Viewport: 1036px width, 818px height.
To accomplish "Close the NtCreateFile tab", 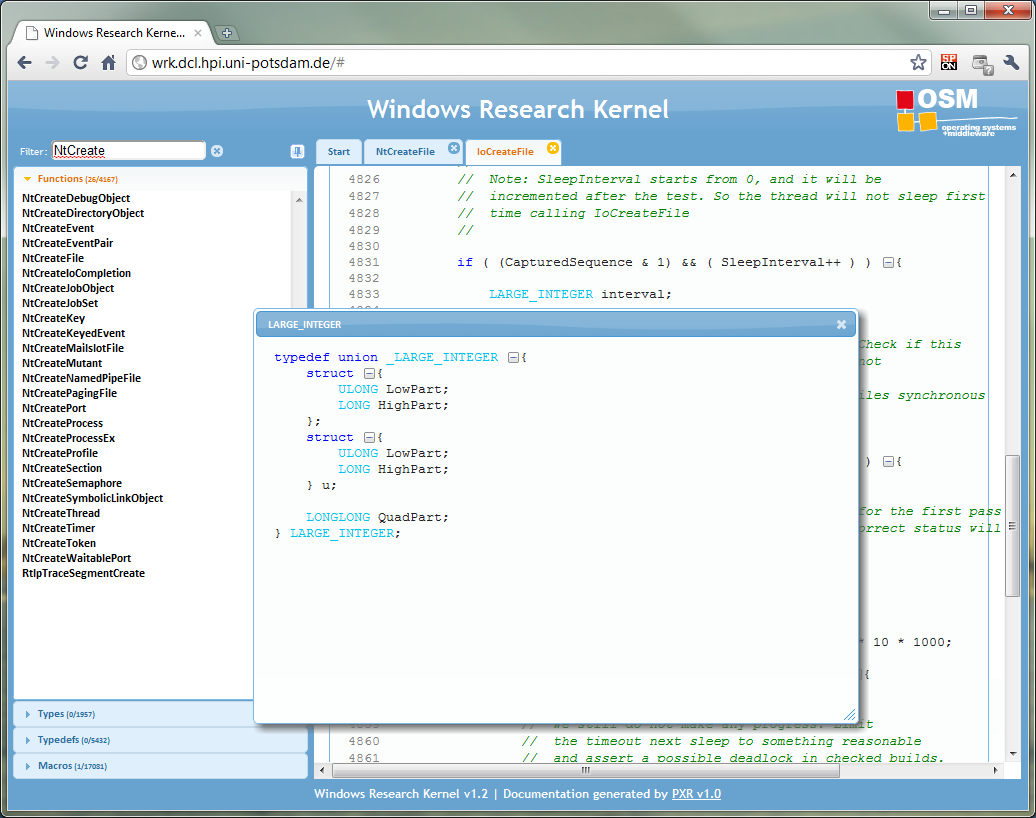I will coord(454,148).
